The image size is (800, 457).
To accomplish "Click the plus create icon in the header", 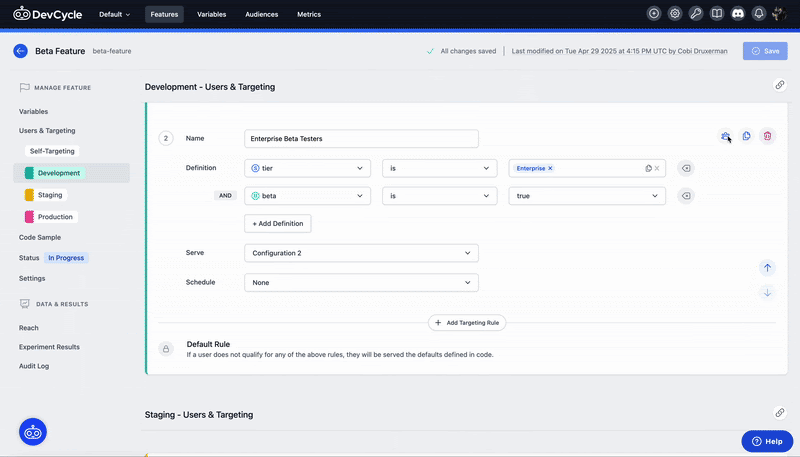I will point(654,14).
